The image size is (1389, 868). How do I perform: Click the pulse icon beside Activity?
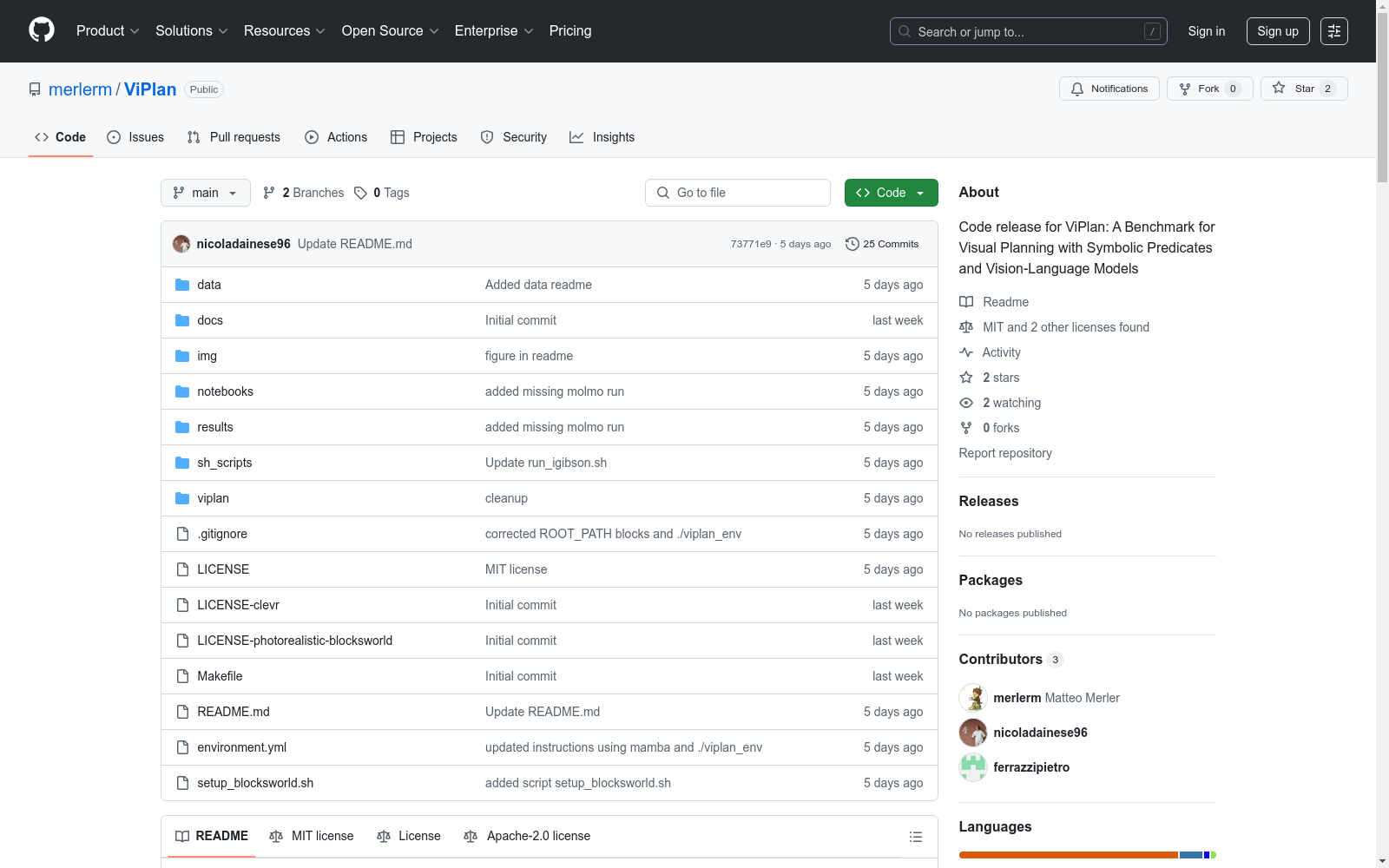coord(966,352)
